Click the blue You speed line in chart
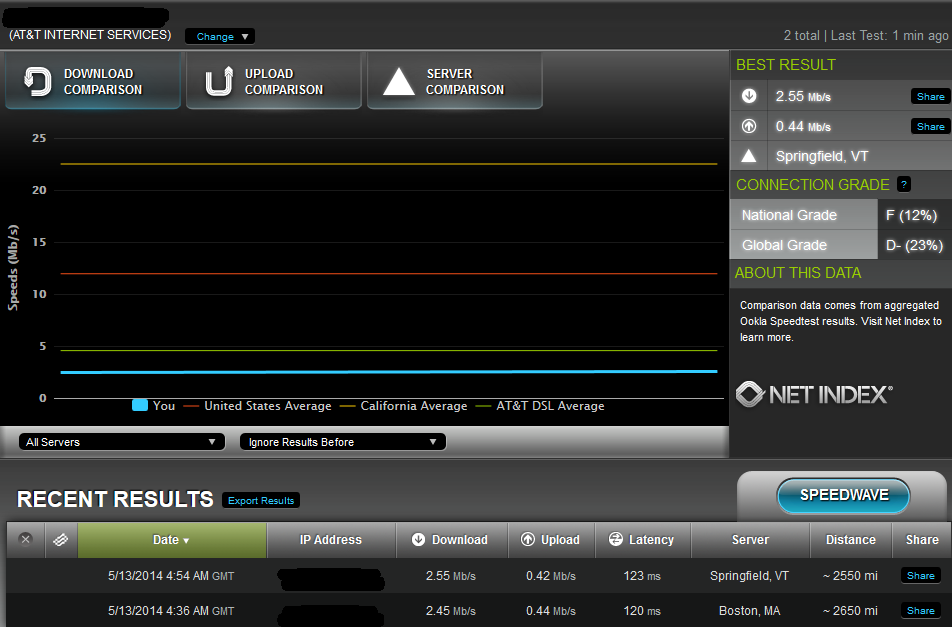The image size is (952, 627). (x=389, y=371)
